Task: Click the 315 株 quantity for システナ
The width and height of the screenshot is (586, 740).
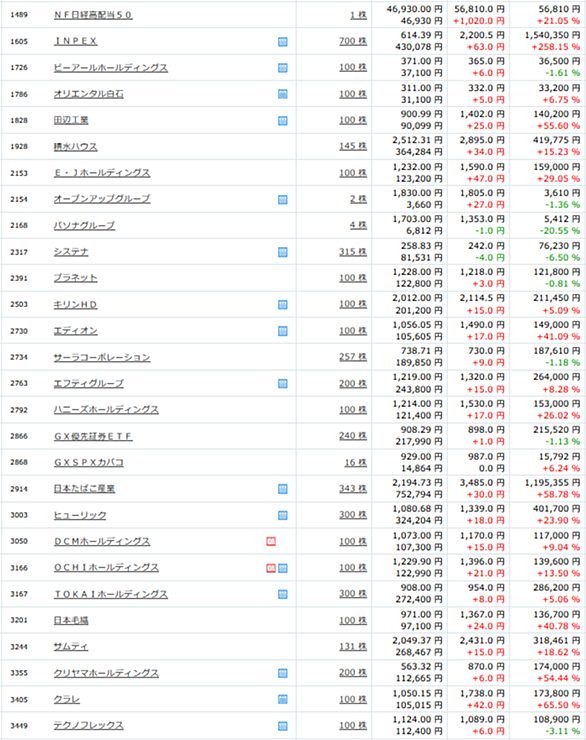Action: pos(353,252)
